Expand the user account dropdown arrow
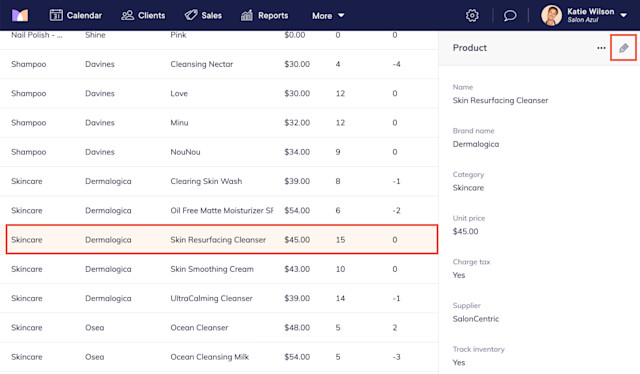 [x=624, y=16]
